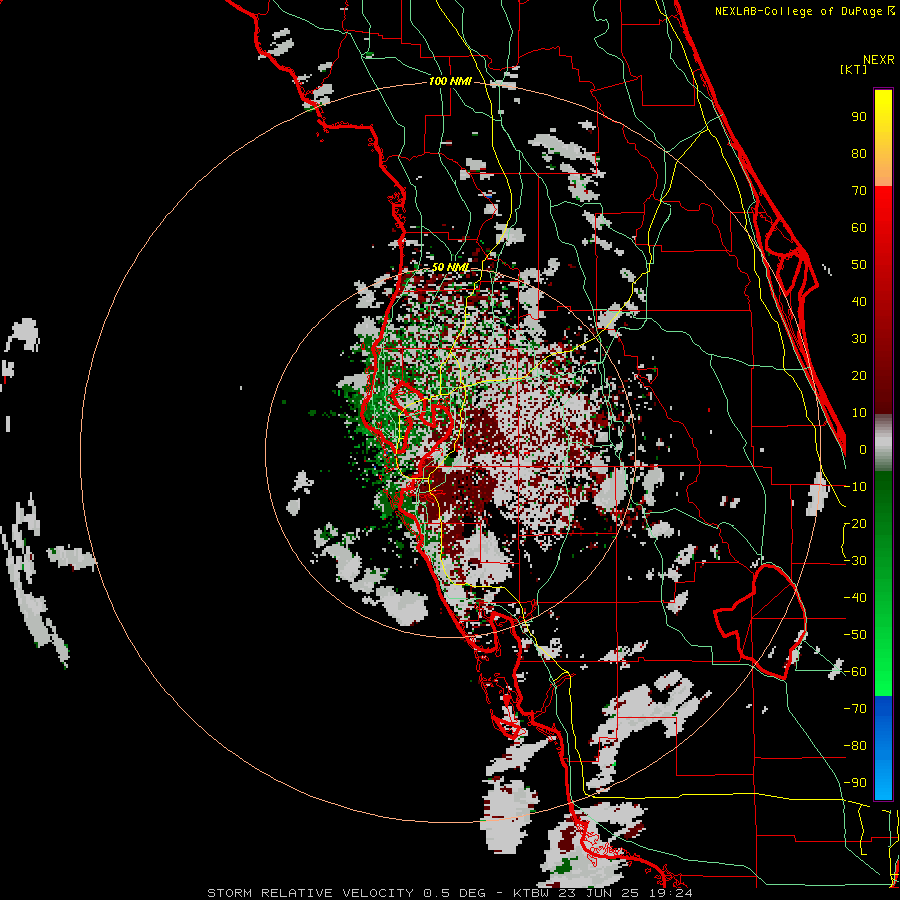Click the [KT] units label
900x900 pixels.
point(854,69)
